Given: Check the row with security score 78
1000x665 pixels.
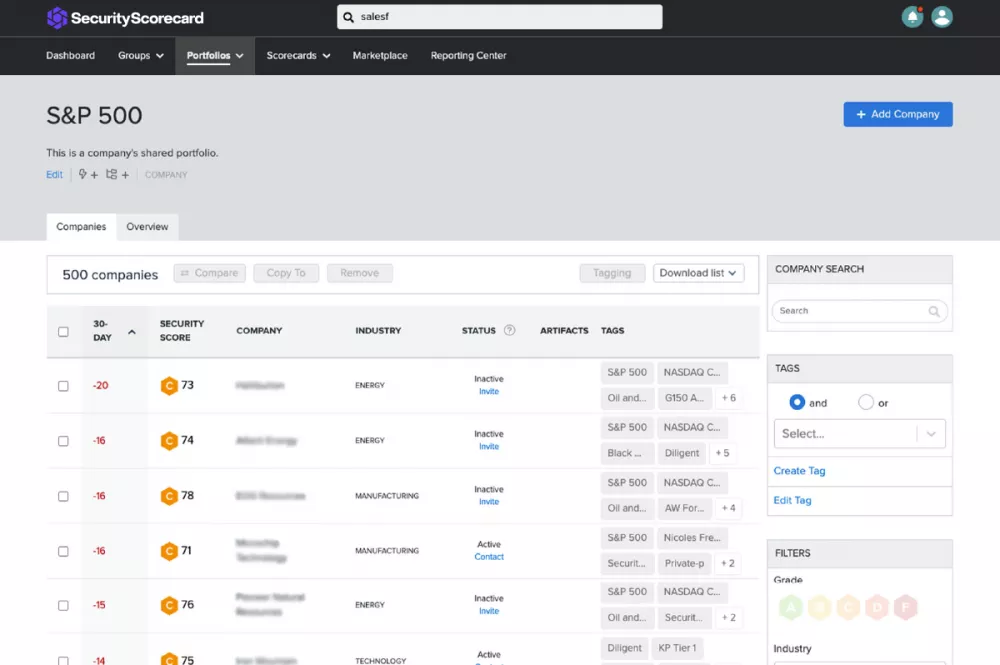Looking at the screenshot, I should (63, 496).
